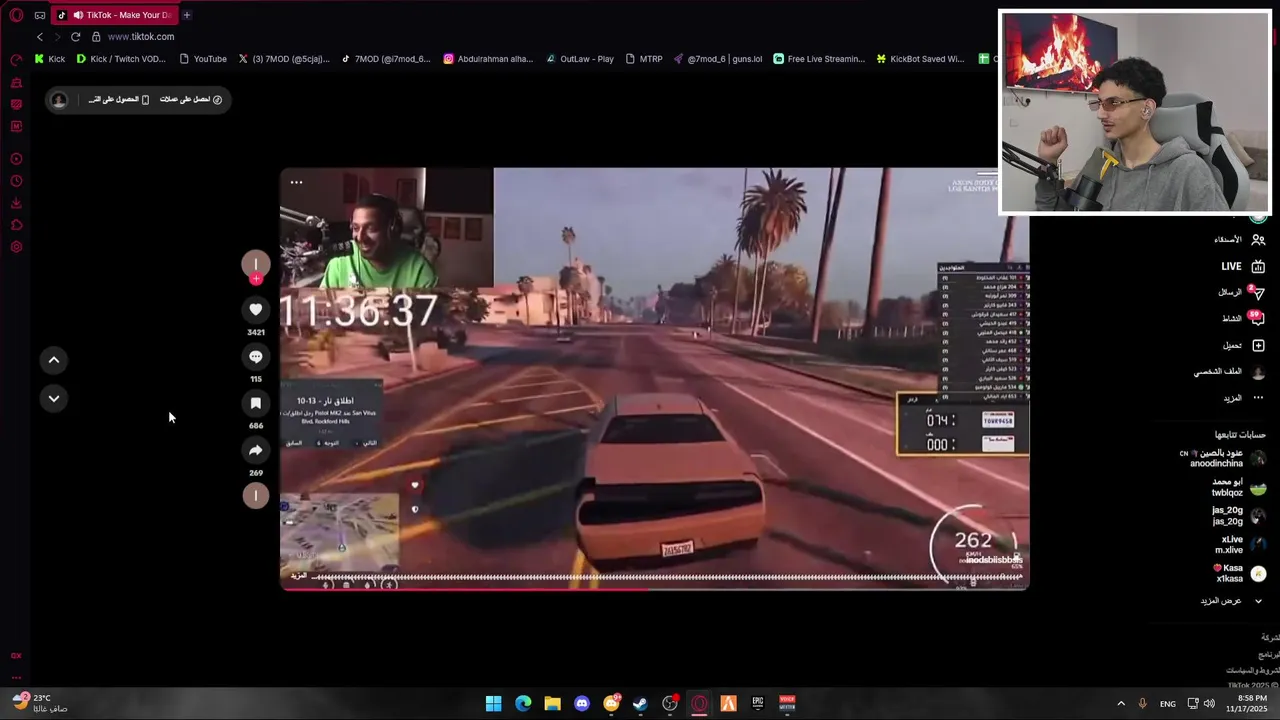The width and height of the screenshot is (1280, 720).
Task: Open a new browser tab with plus
Action: click(186, 15)
